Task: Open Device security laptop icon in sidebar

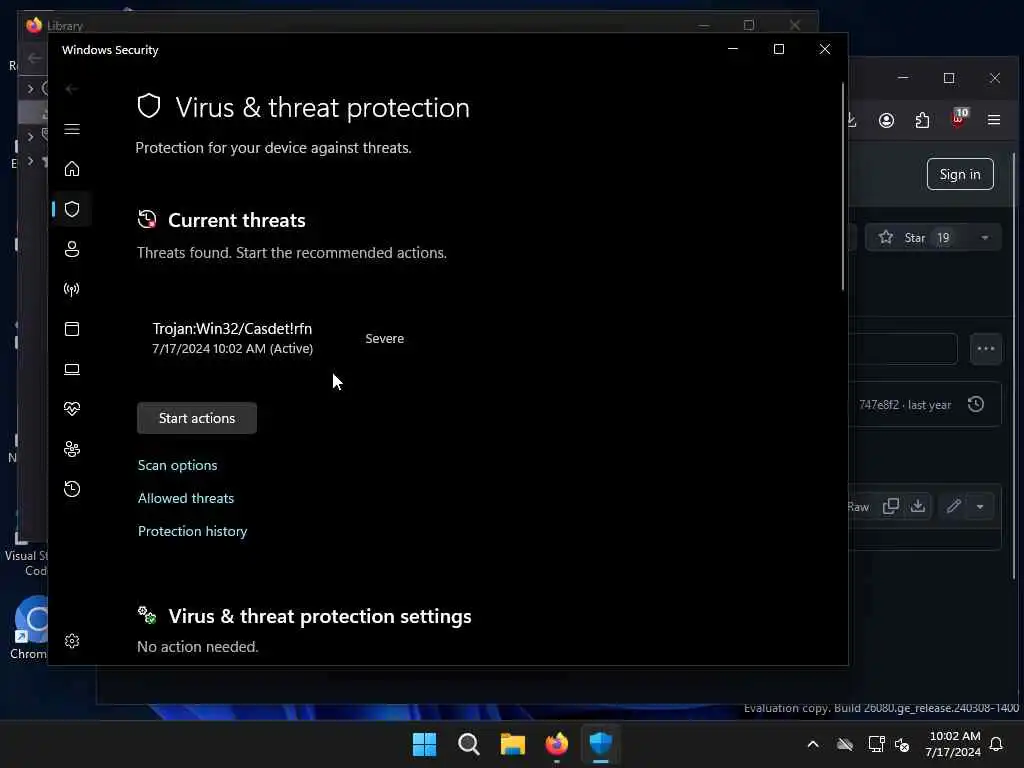Action: [x=72, y=369]
